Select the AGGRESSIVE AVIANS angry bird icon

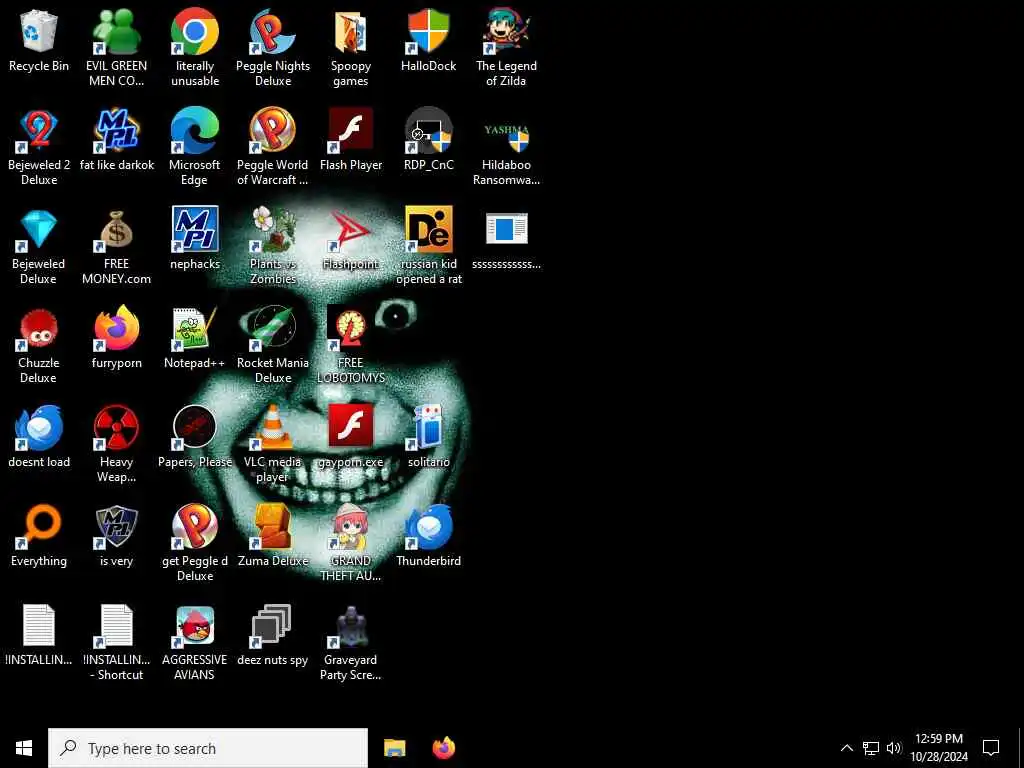[x=195, y=626]
